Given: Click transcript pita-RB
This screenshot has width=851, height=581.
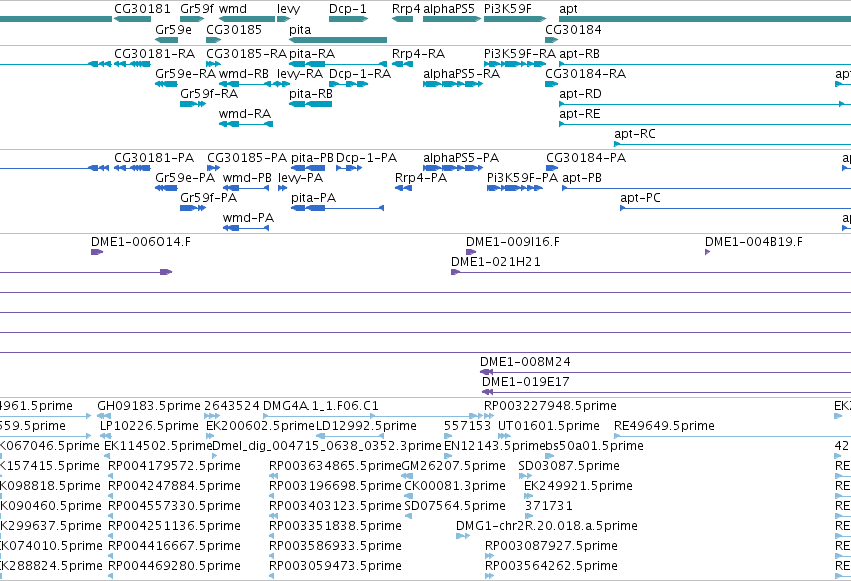Looking at the screenshot, I should pos(311,94).
